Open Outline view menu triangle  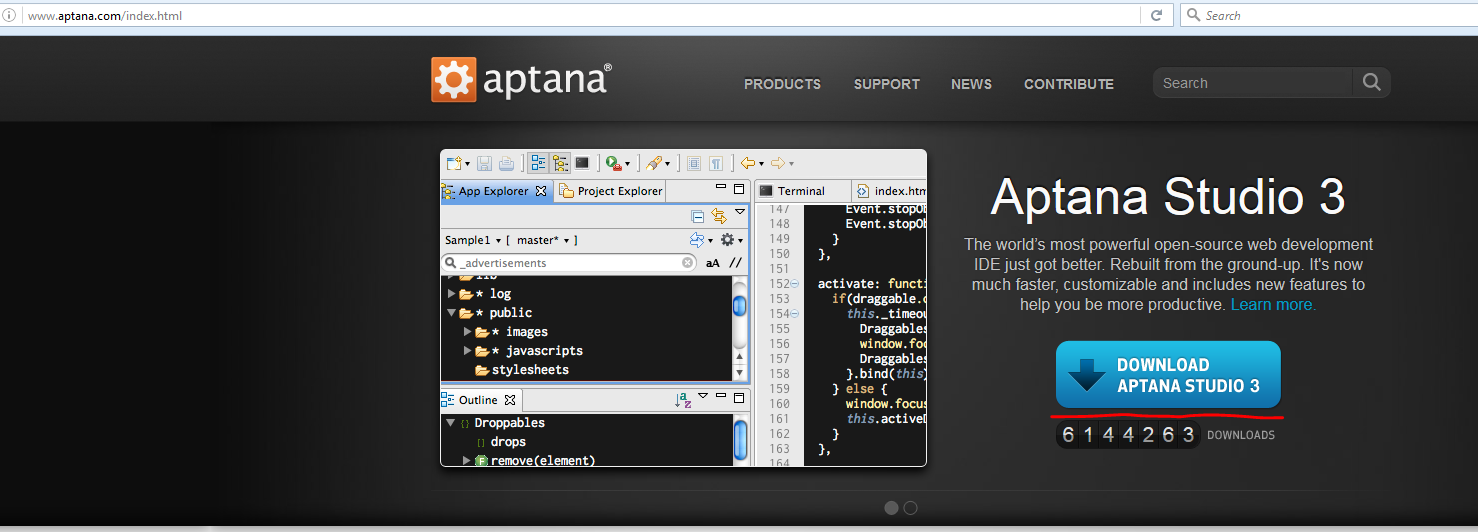pos(703,396)
